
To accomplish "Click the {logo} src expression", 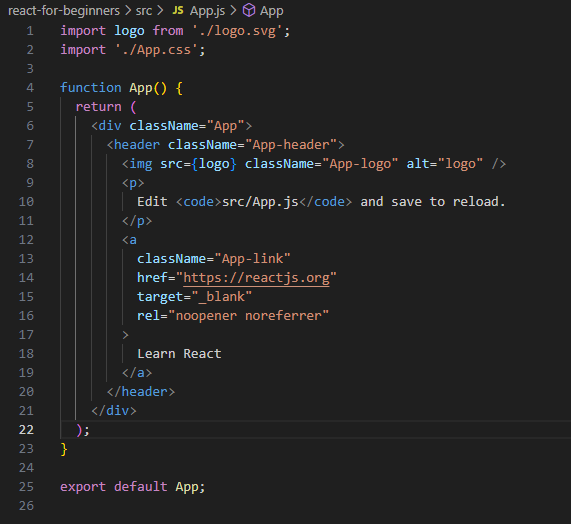I will pyautogui.click(x=214, y=164).
